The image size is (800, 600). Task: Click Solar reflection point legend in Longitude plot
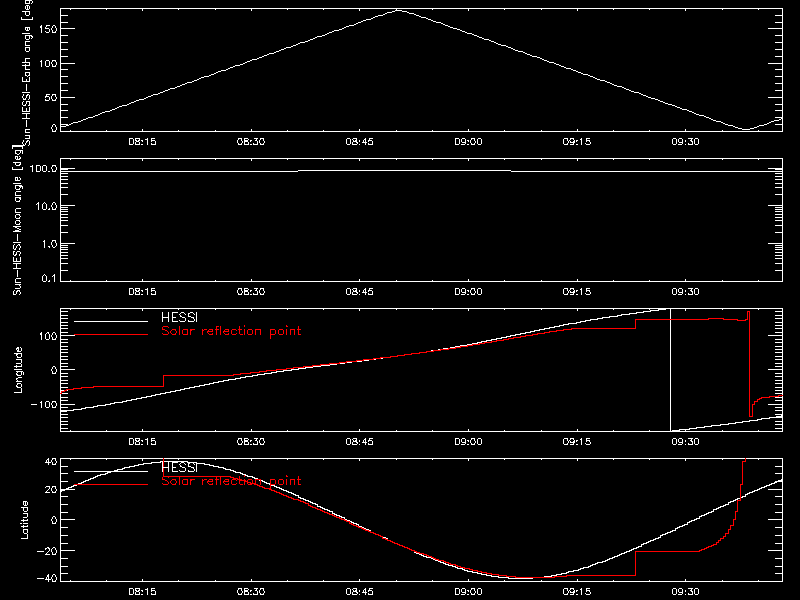231,331
